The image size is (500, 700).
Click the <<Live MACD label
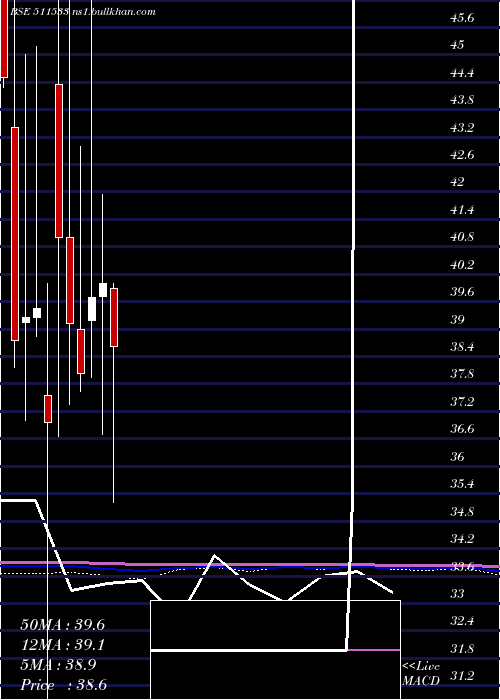[421, 674]
